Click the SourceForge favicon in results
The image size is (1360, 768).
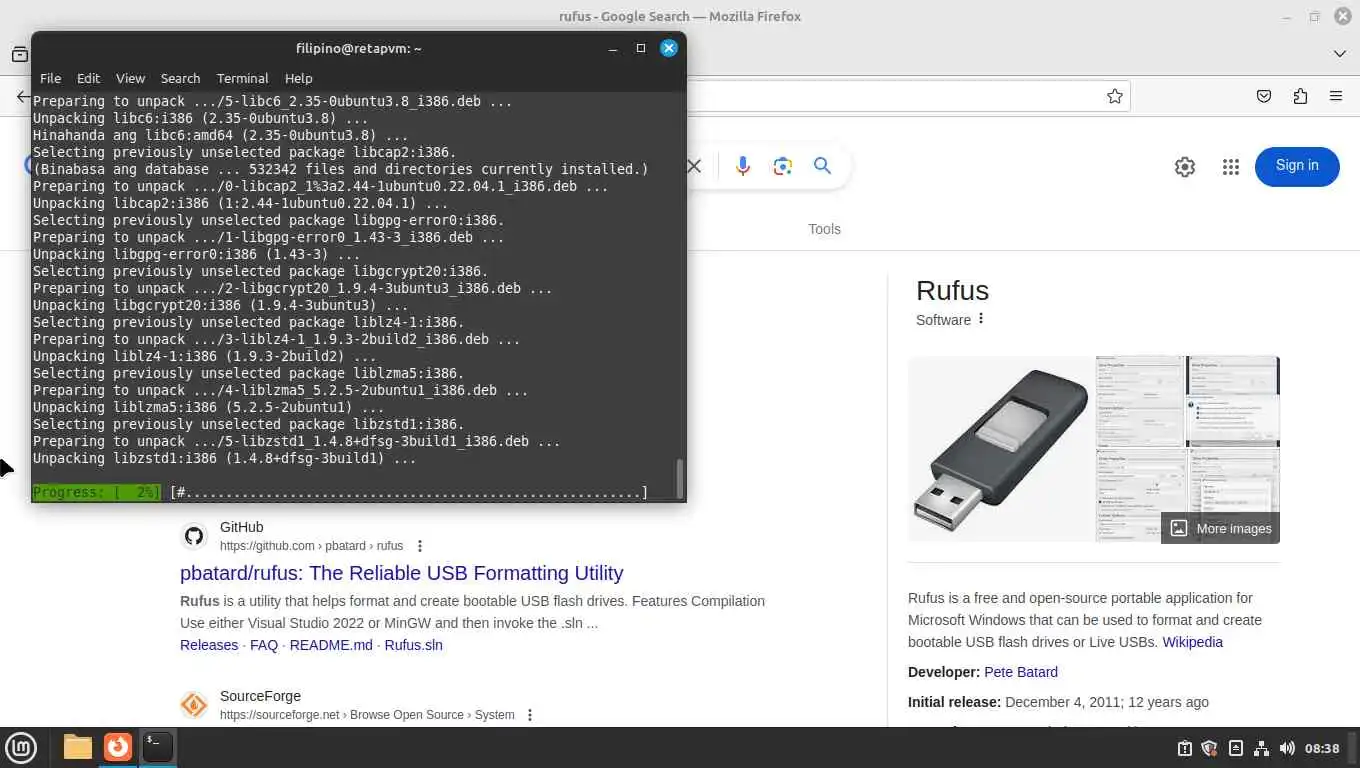click(x=194, y=705)
